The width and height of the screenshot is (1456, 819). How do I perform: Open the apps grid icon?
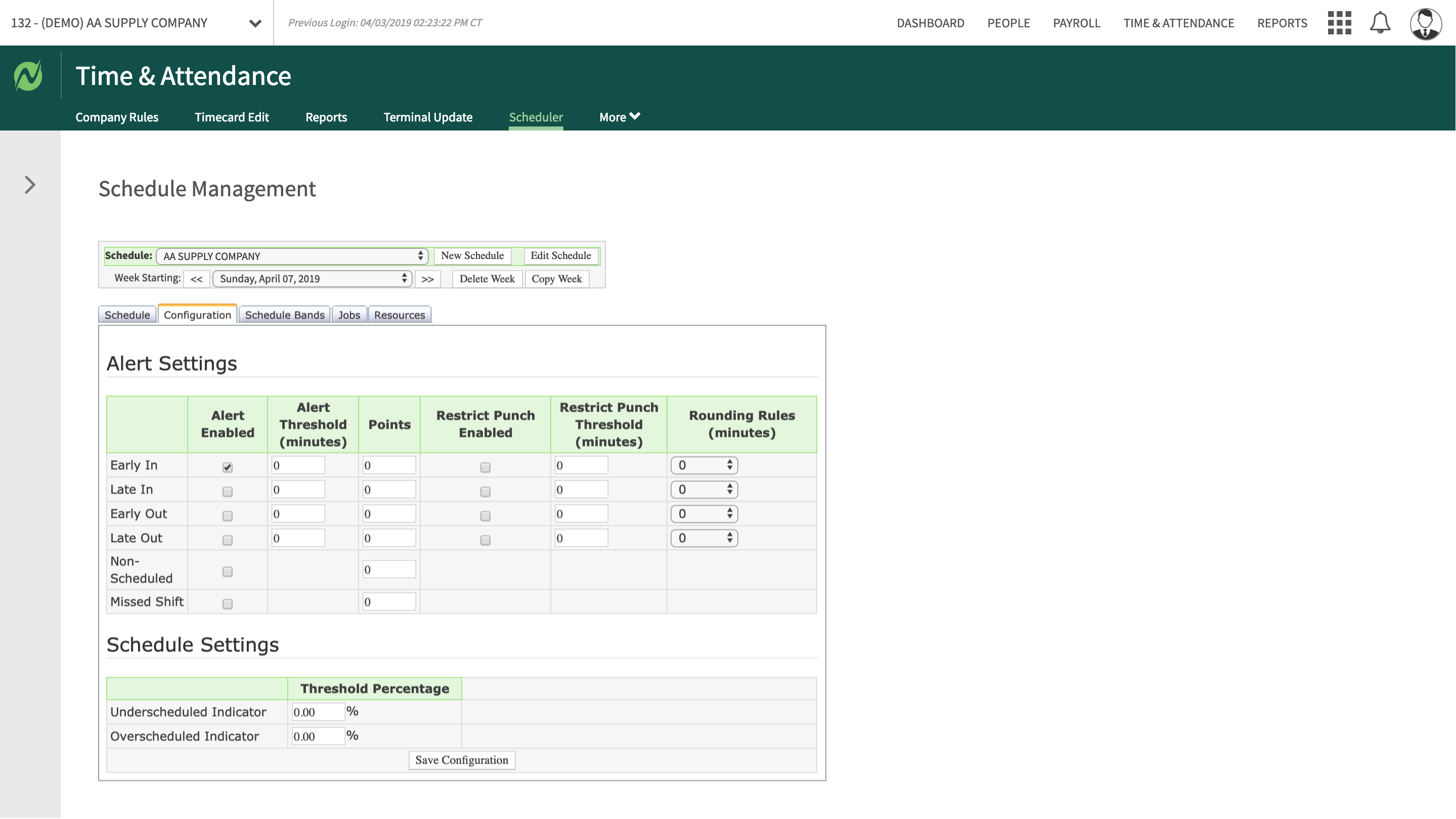[1339, 23]
